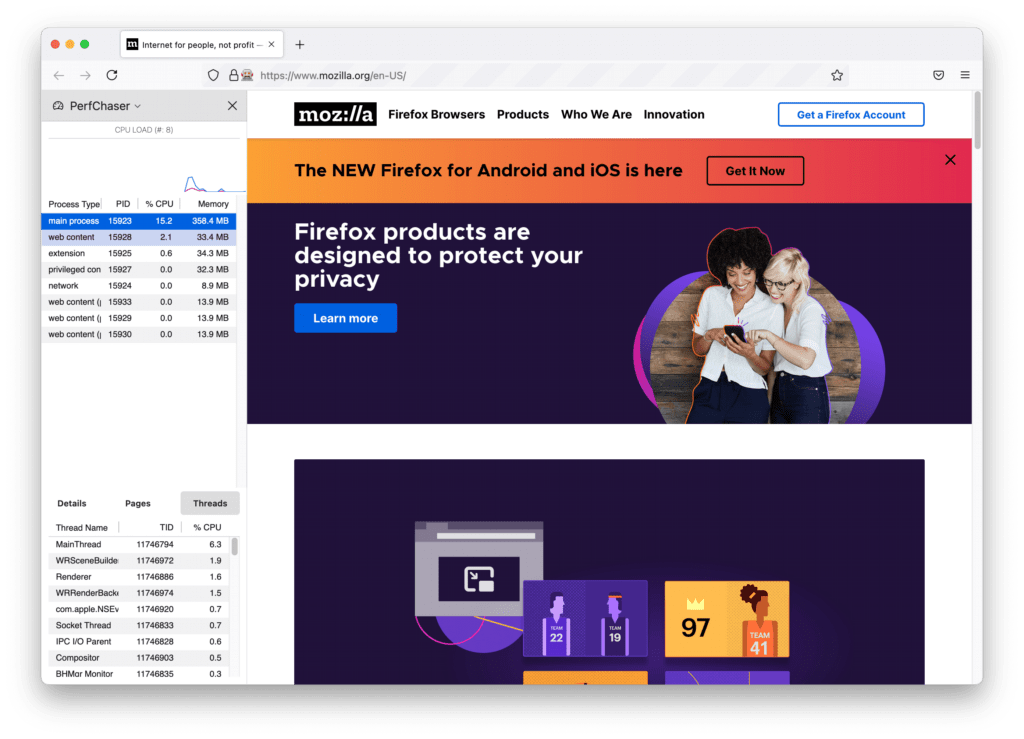Viewport: 1024px width, 739px height.
Task: Select web content process 15929
Action: click(x=138, y=319)
